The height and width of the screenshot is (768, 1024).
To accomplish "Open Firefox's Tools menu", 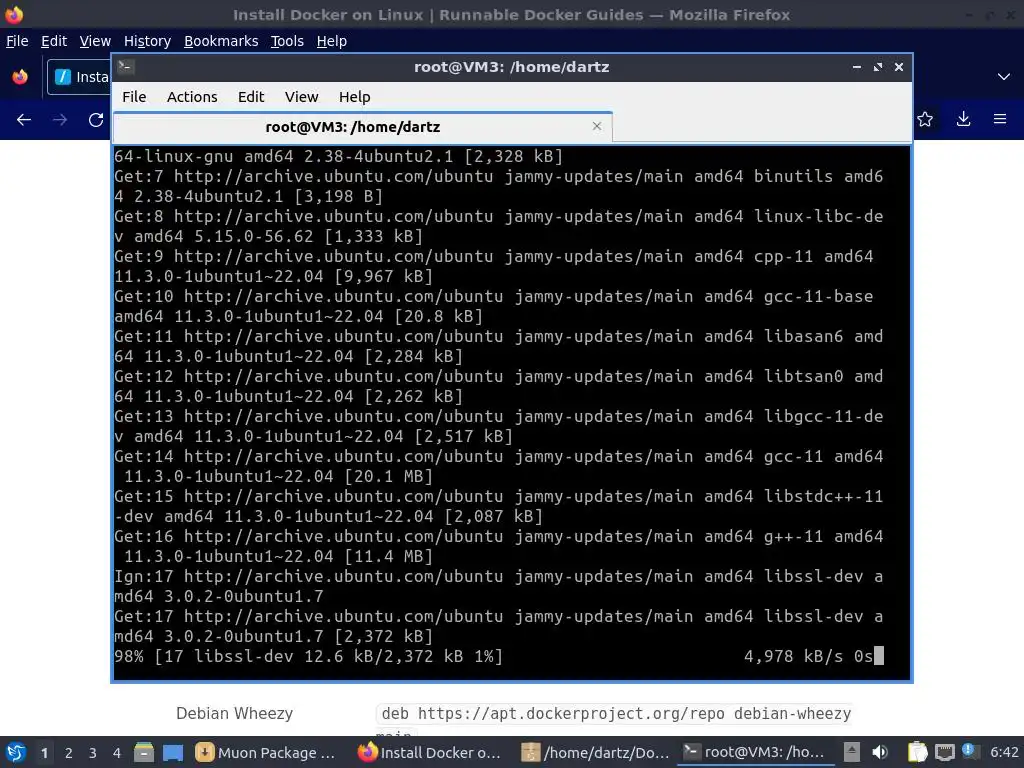I will pos(287,41).
